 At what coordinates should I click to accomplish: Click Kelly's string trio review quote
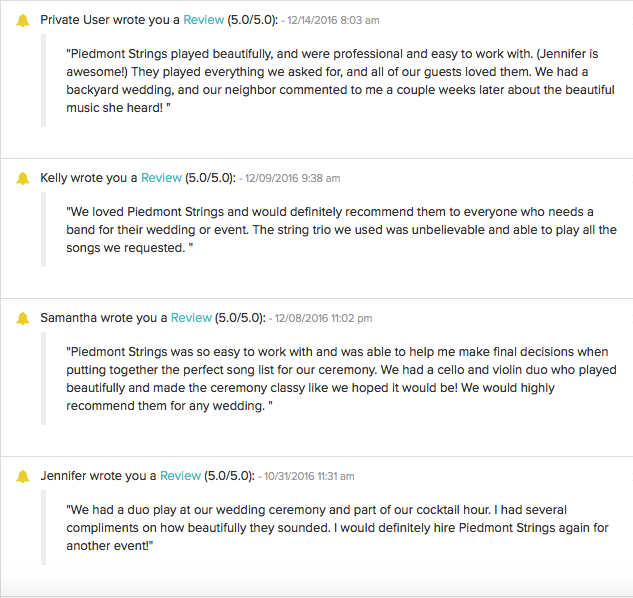(342, 230)
